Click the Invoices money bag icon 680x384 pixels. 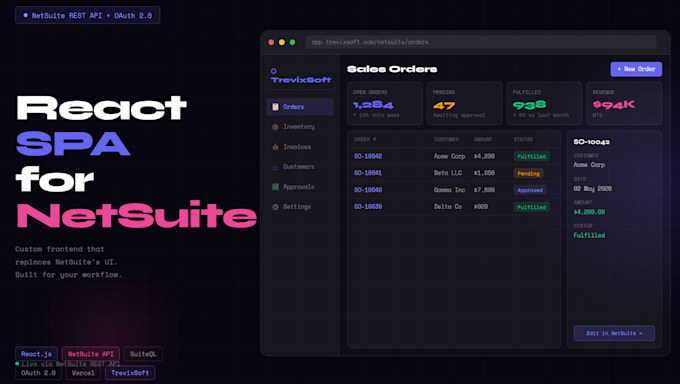coord(275,147)
